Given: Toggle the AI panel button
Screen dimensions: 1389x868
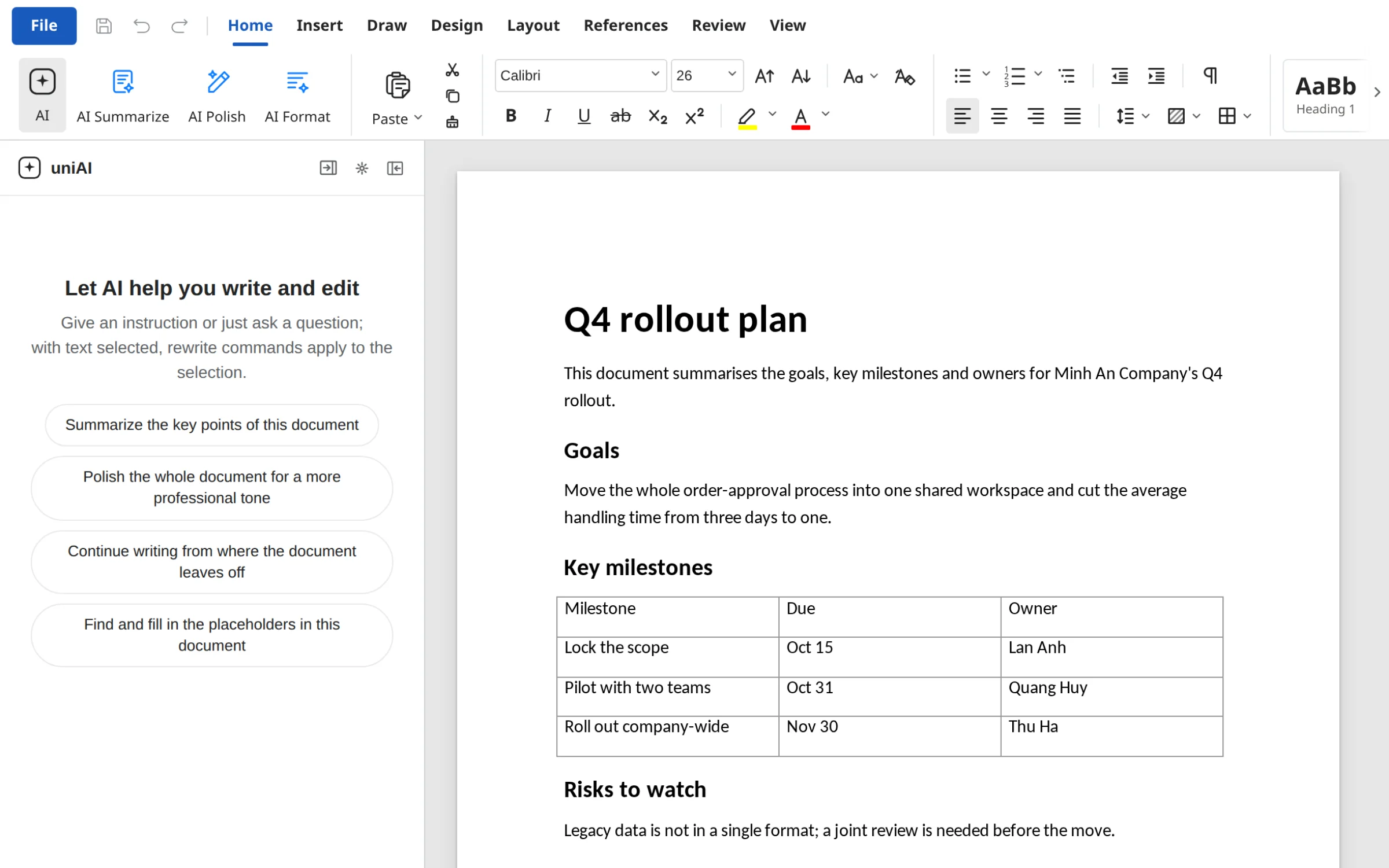Looking at the screenshot, I should point(42,95).
